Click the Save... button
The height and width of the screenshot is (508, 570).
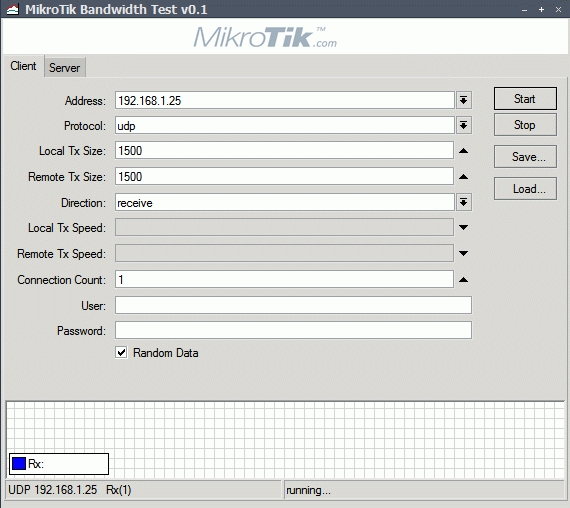(x=525, y=157)
